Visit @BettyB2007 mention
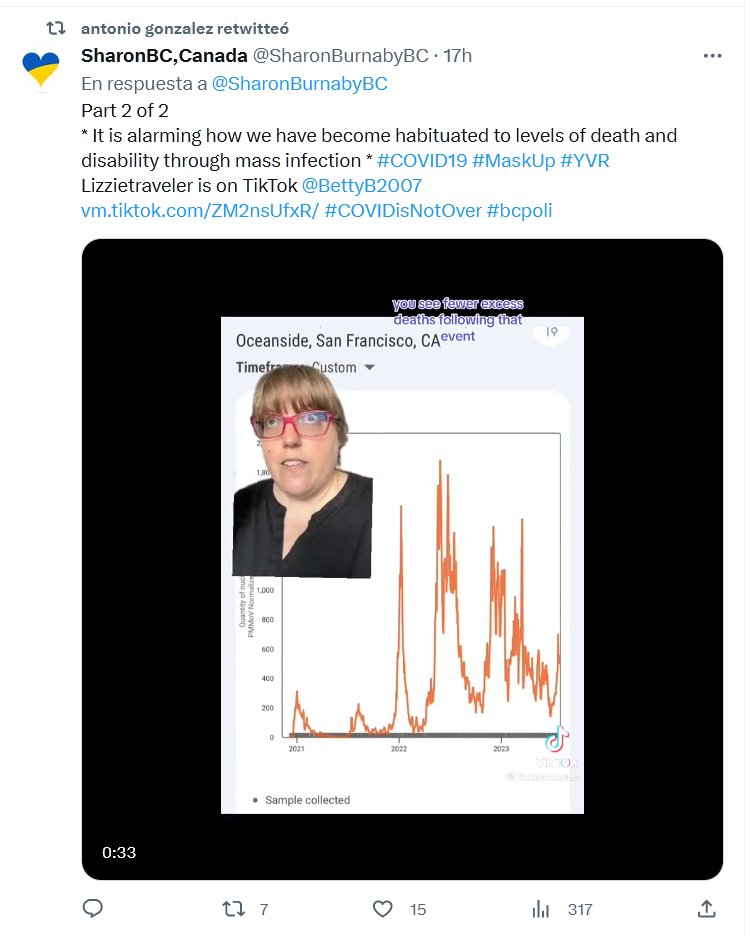This screenshot has height=936, width=750. pos(361,186)
